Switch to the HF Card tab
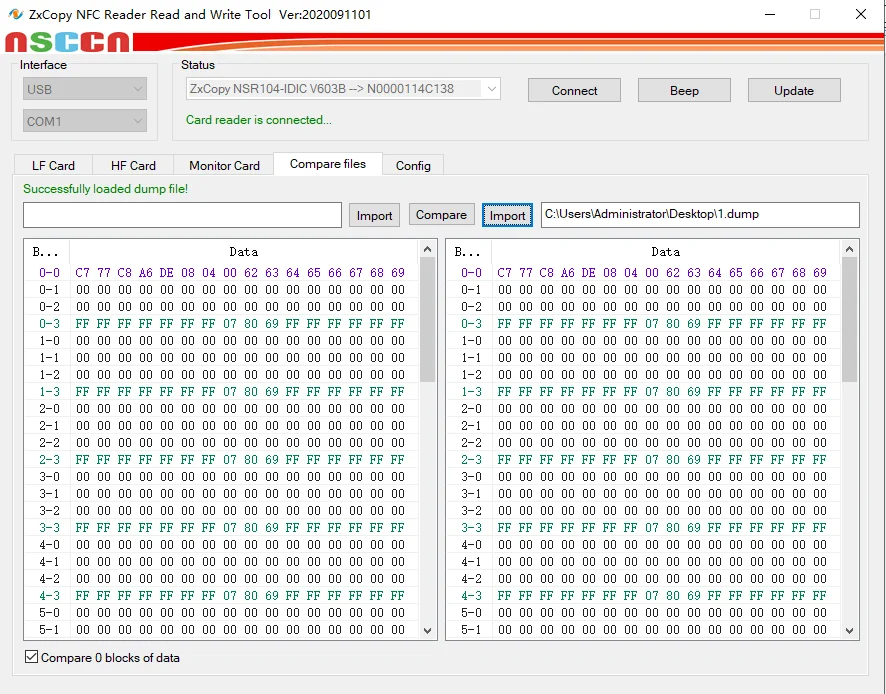 click(133, 166)
